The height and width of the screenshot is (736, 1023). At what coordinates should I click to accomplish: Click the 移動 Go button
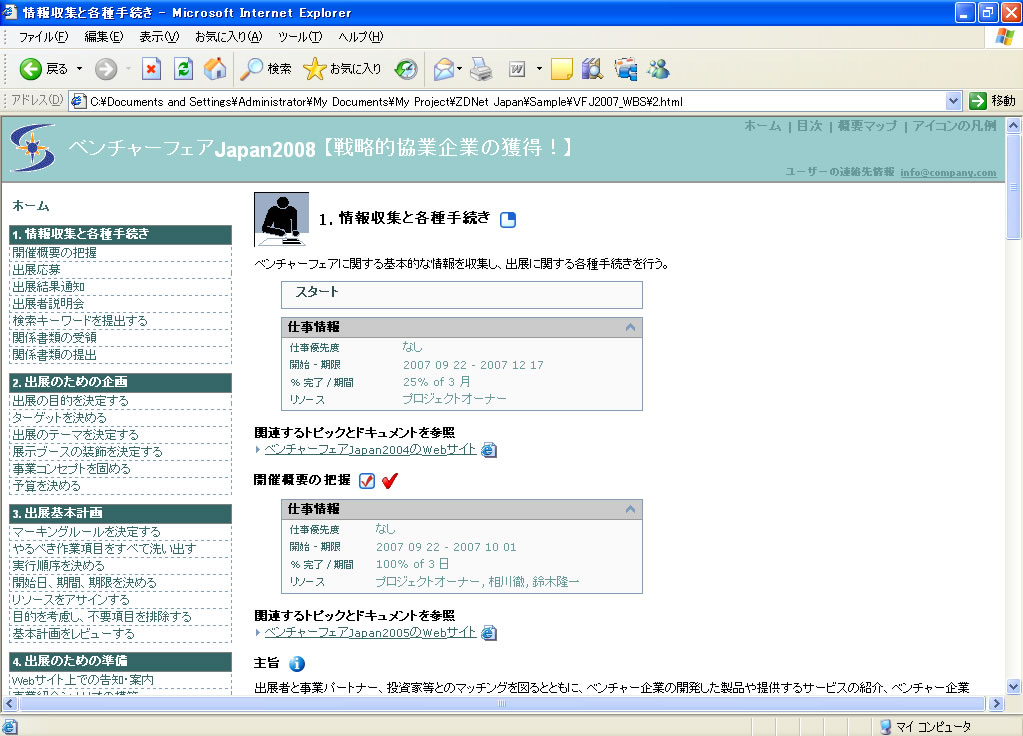tap(992, 101)
